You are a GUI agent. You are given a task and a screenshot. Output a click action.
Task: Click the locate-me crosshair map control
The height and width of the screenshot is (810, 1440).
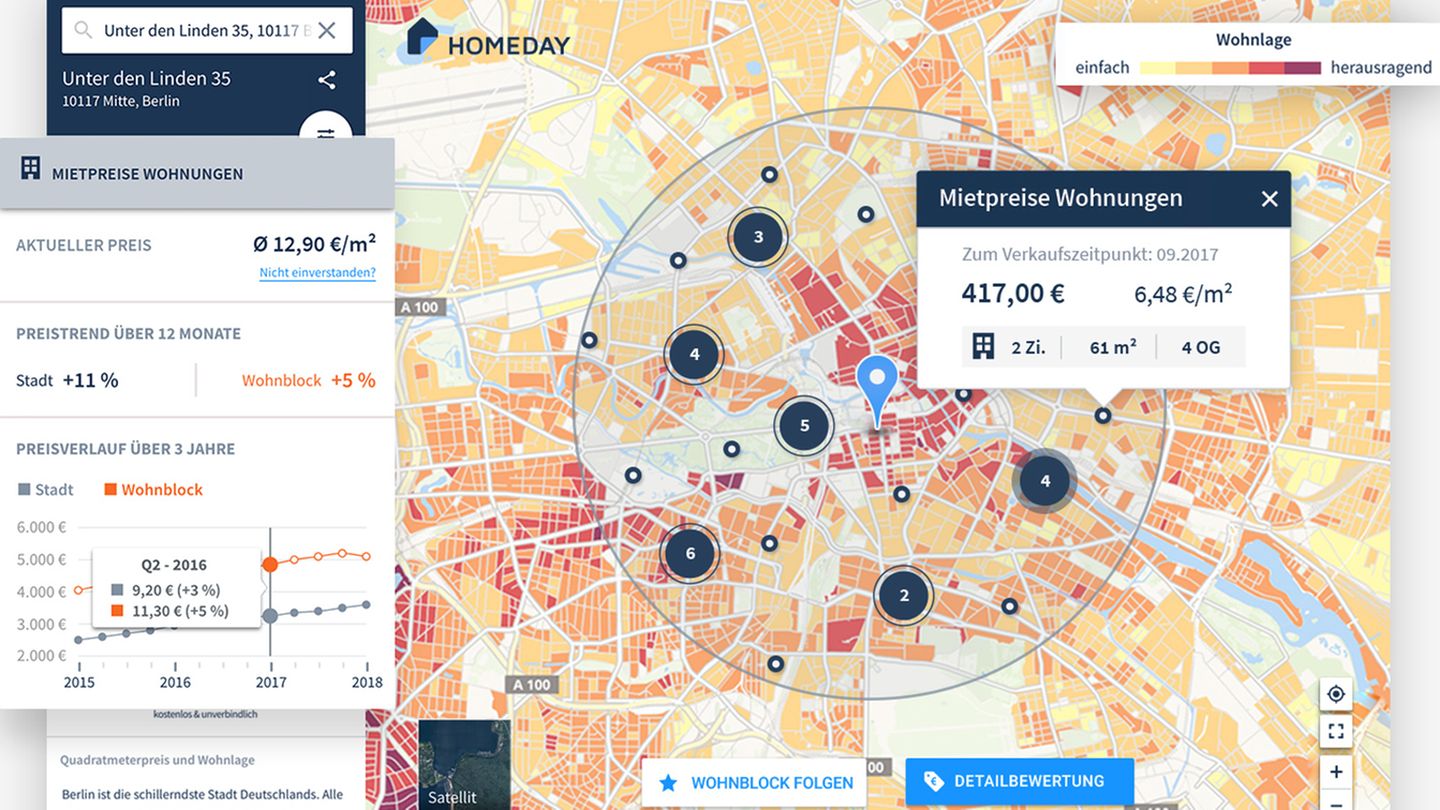1336,694
